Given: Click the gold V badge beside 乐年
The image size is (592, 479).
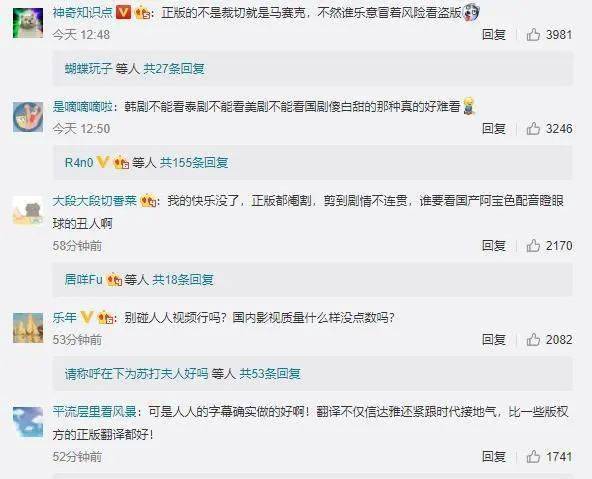Looking at the screenshot, I should 87,317.
